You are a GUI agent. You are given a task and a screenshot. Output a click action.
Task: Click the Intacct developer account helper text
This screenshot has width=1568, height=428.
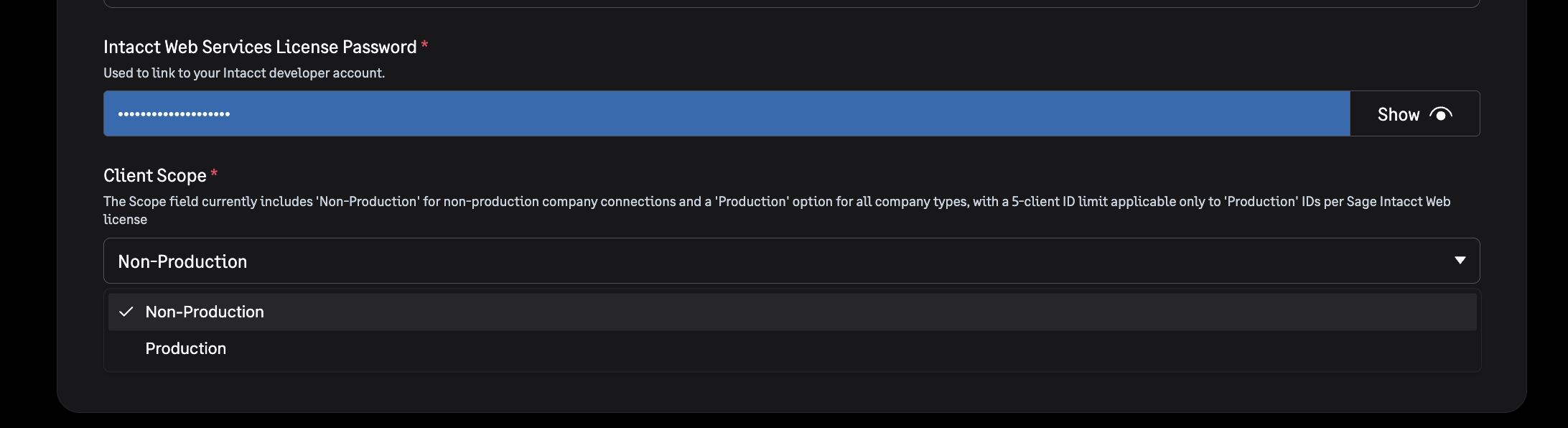point(244,73)
